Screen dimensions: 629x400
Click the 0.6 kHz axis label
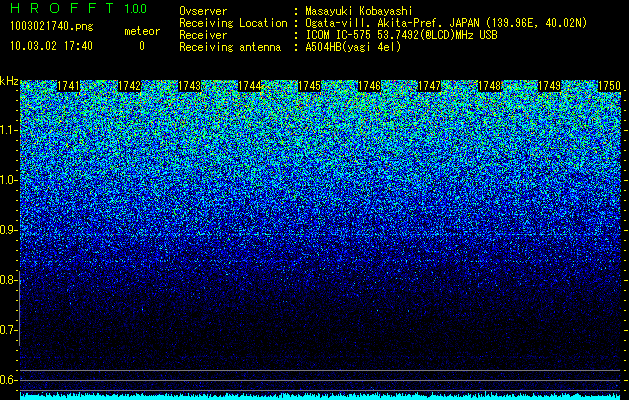click(7, 380)
